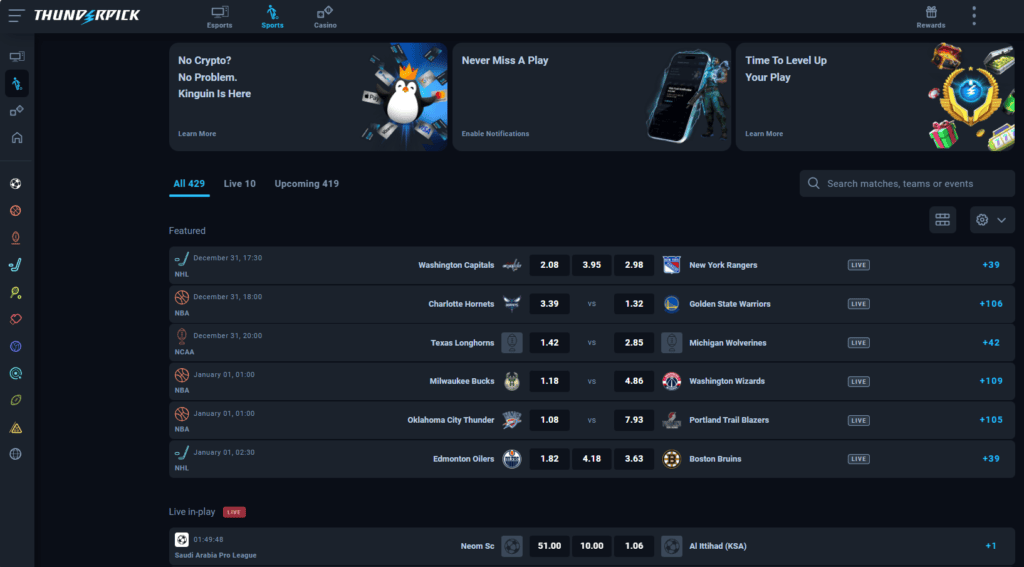Expand the odds settings gear dropdown
The width and height of the screenshot is (1024, 567).
[991, 220]
